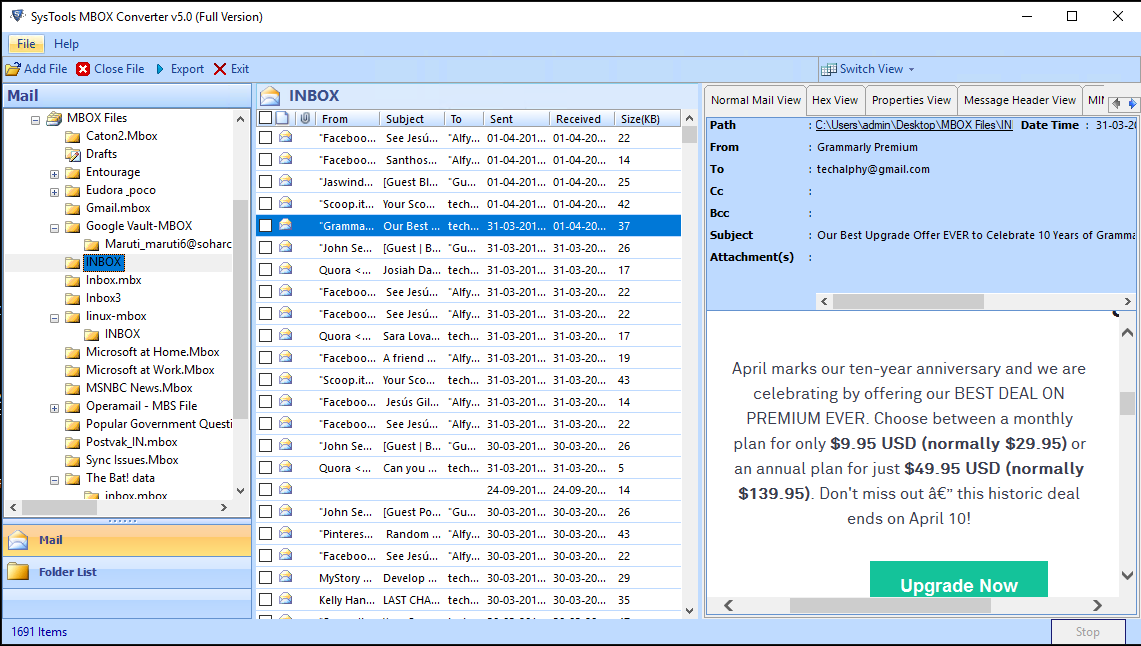Viewport: 1141px width, 646px height.
Task: Check the Grammarly email checkbox
Action: point(266,226)
